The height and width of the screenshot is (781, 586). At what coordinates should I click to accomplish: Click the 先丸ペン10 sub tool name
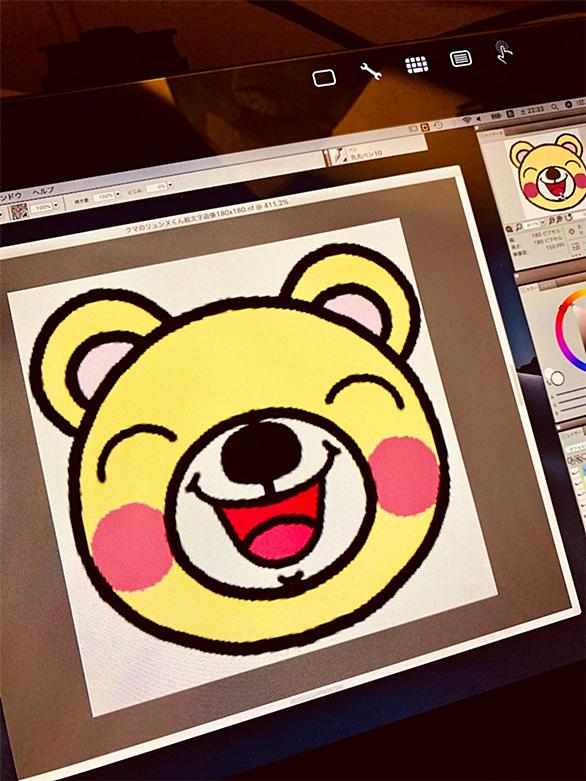click(366, 155)
